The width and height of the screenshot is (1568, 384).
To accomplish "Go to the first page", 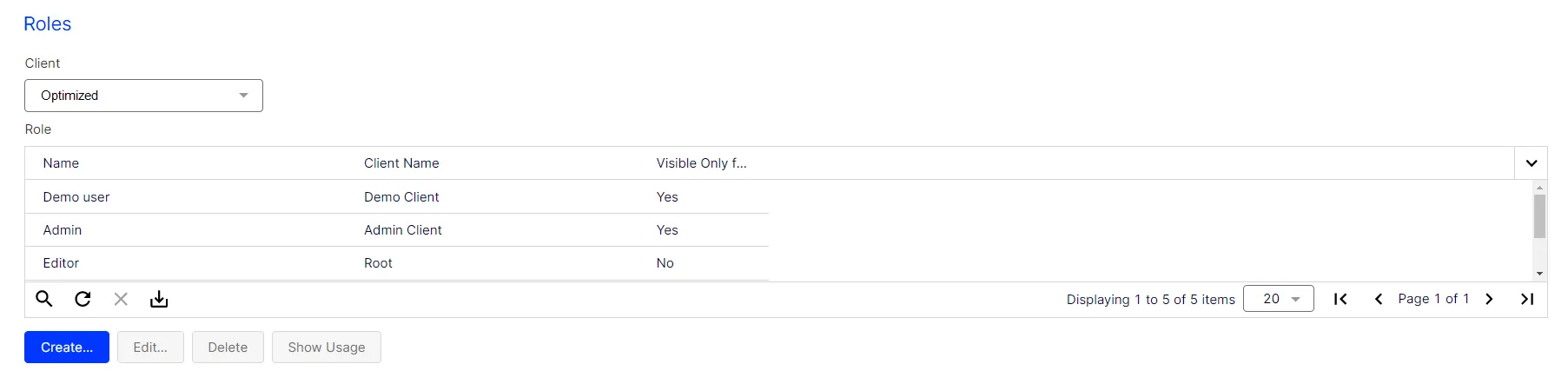I will pyautogui.click(x=1340, y=299).
